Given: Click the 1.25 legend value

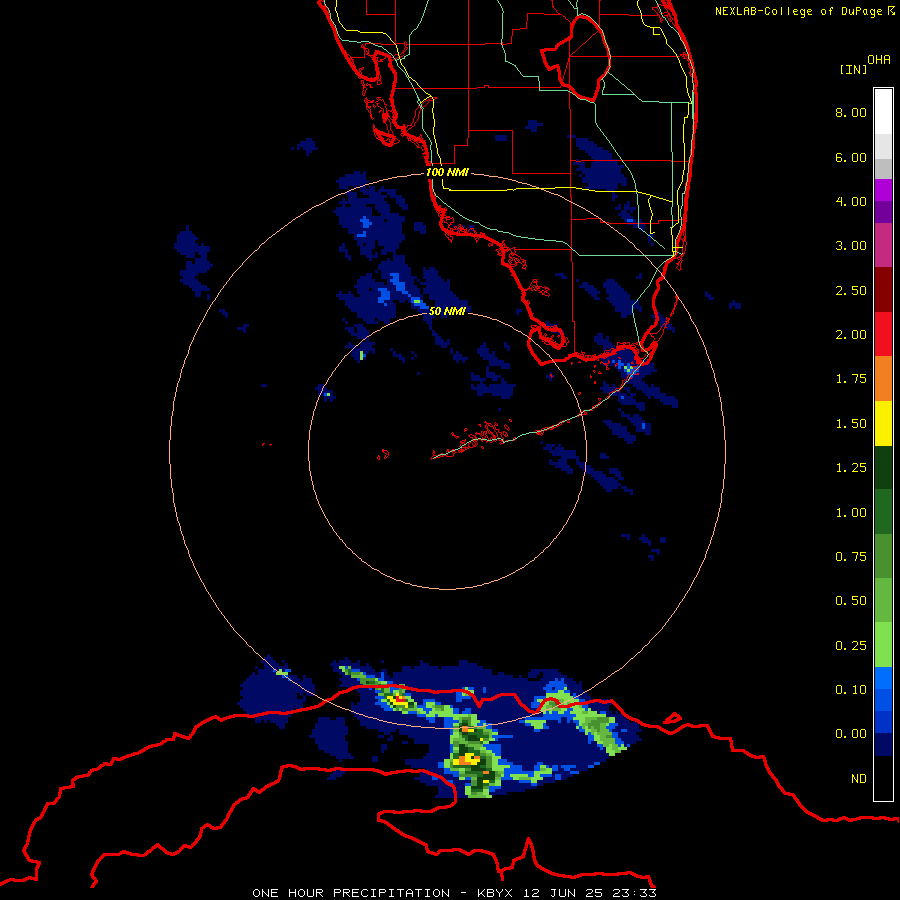Looking at the screenshot, I should click(x=851, y=468).
